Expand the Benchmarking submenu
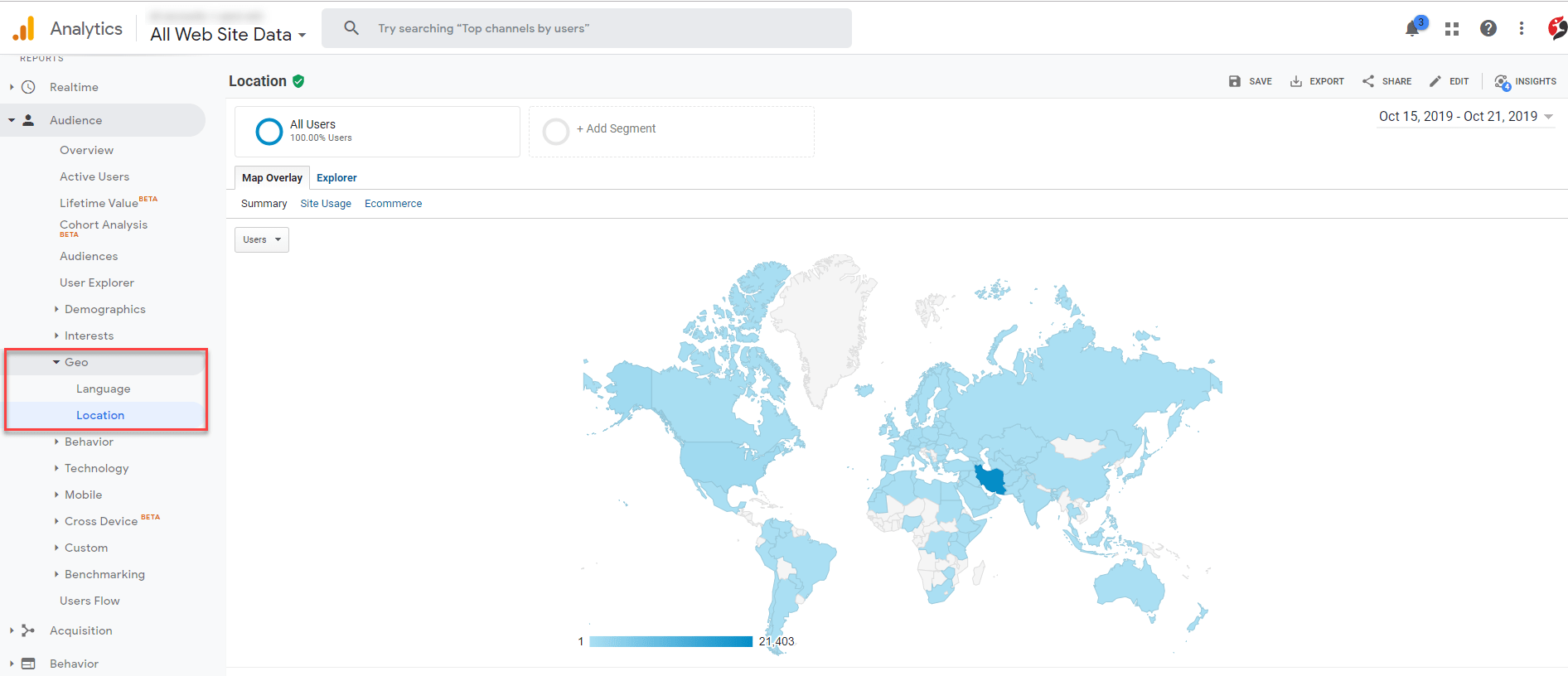The width and height of the screenshot is (1568, 676). [x=56, y=574]
